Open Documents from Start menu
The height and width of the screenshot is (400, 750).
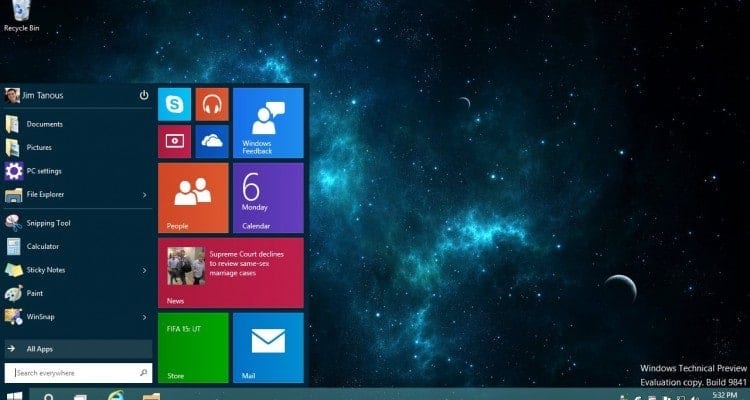pos(45,124)
